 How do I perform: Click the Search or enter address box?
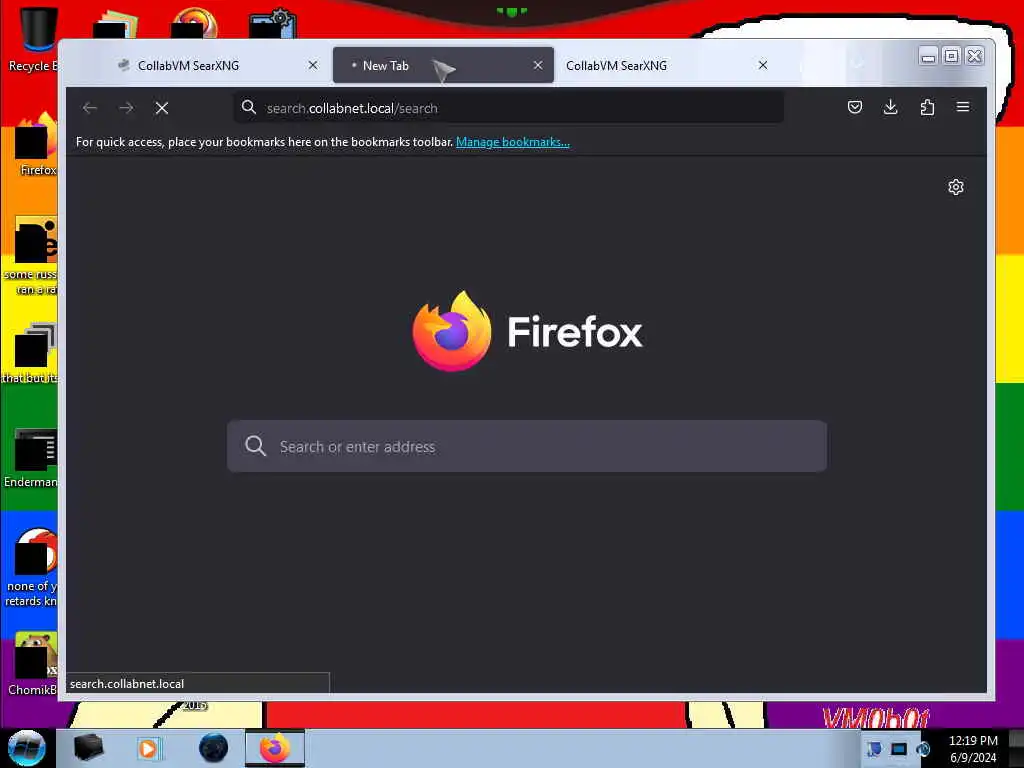pos(527,446)
